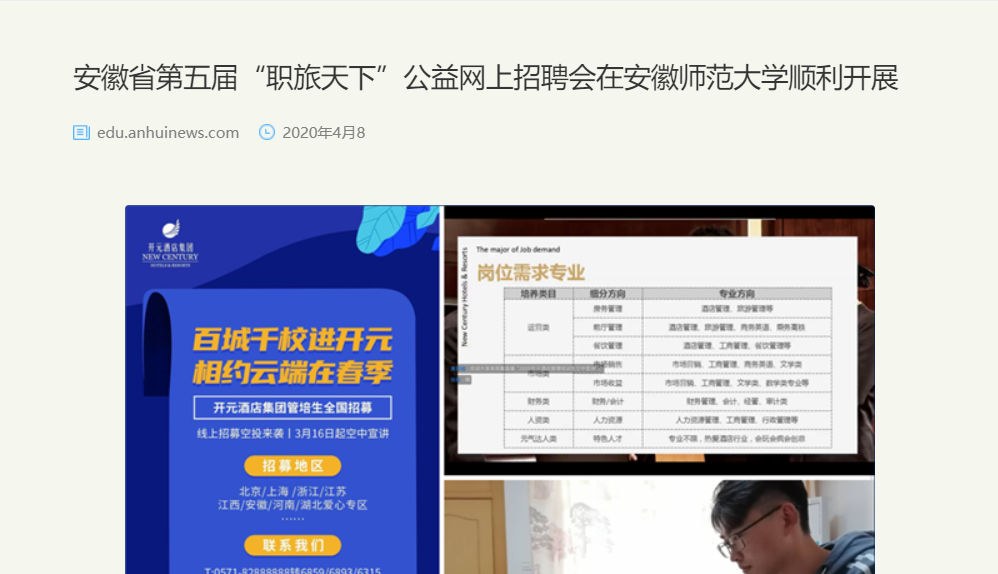Open the edu.anhuinews.com source link

168,132
